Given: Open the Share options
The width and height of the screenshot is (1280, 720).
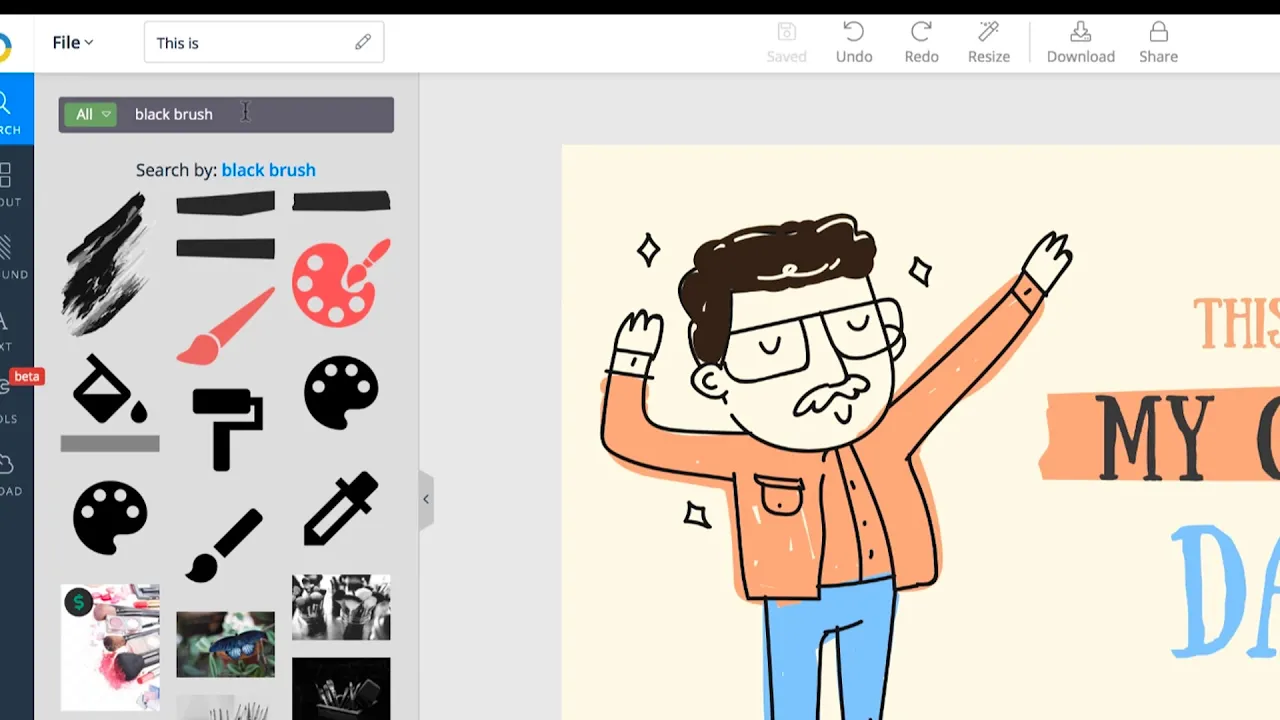Looking at the screenshot, I should click(x=1158, y=43).
